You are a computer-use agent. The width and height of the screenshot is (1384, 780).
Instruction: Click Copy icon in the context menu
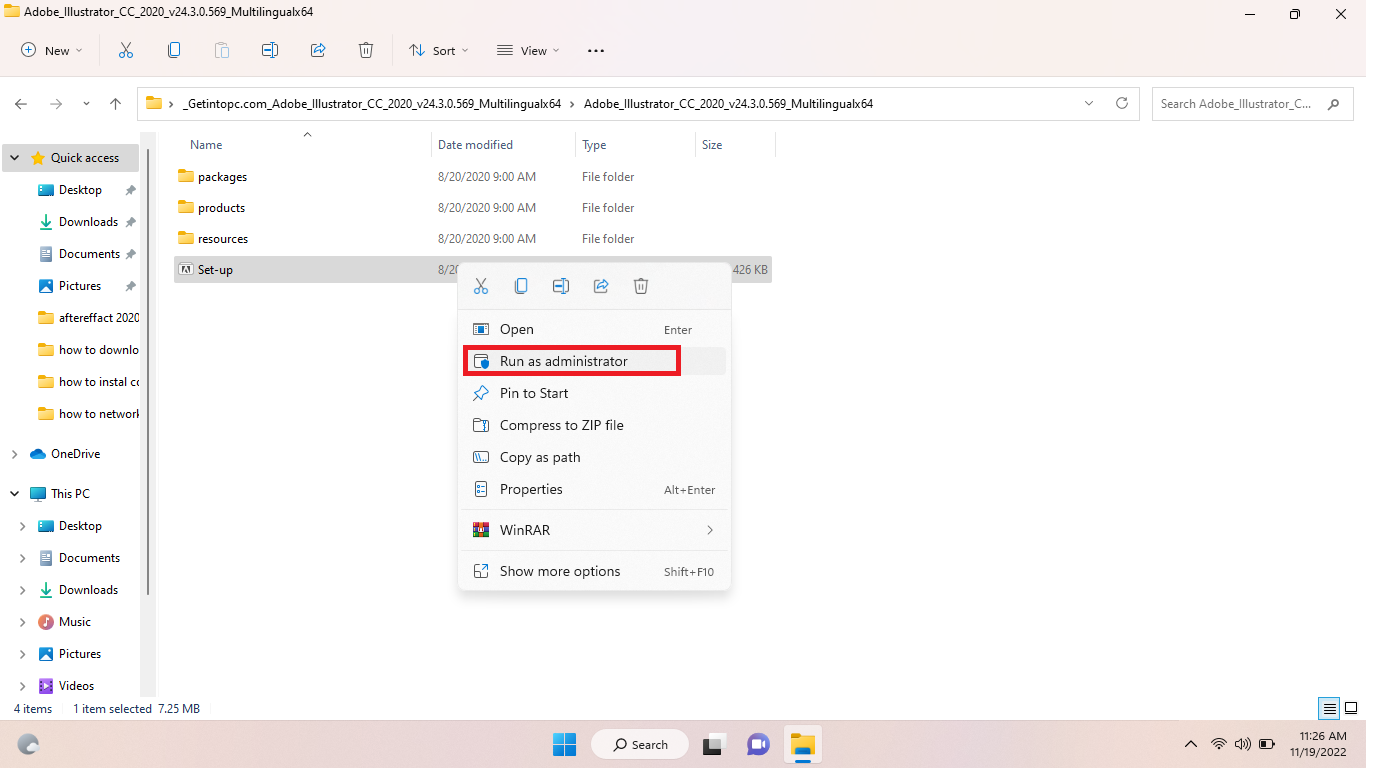click(521, 286)
